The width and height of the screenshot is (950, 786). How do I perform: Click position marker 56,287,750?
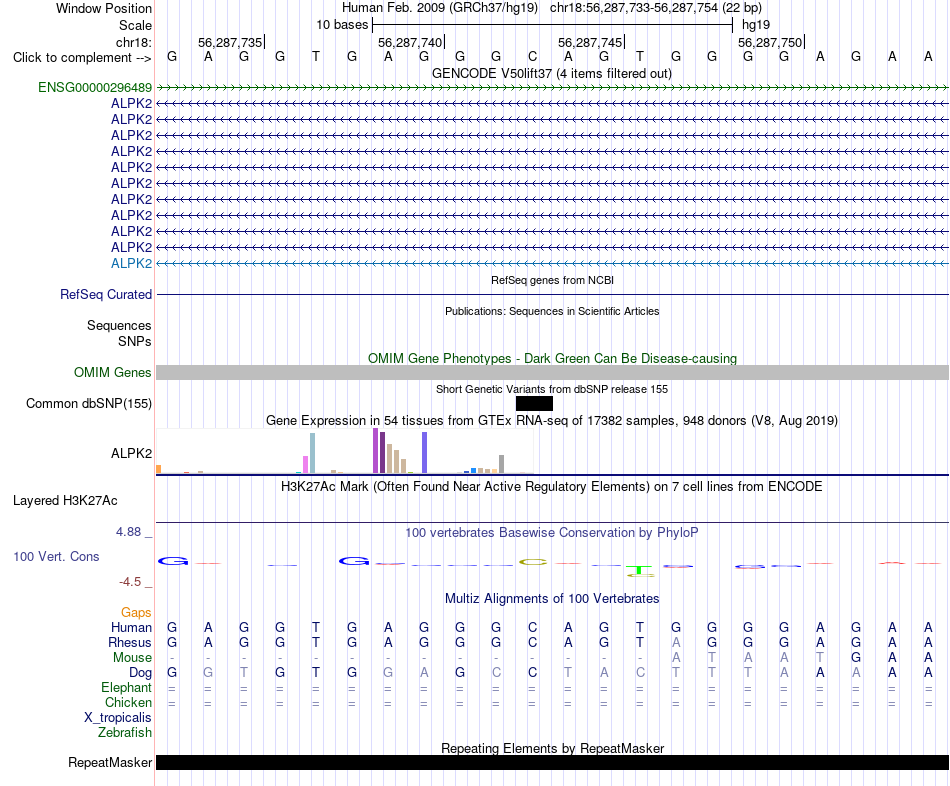pos(770,42)
